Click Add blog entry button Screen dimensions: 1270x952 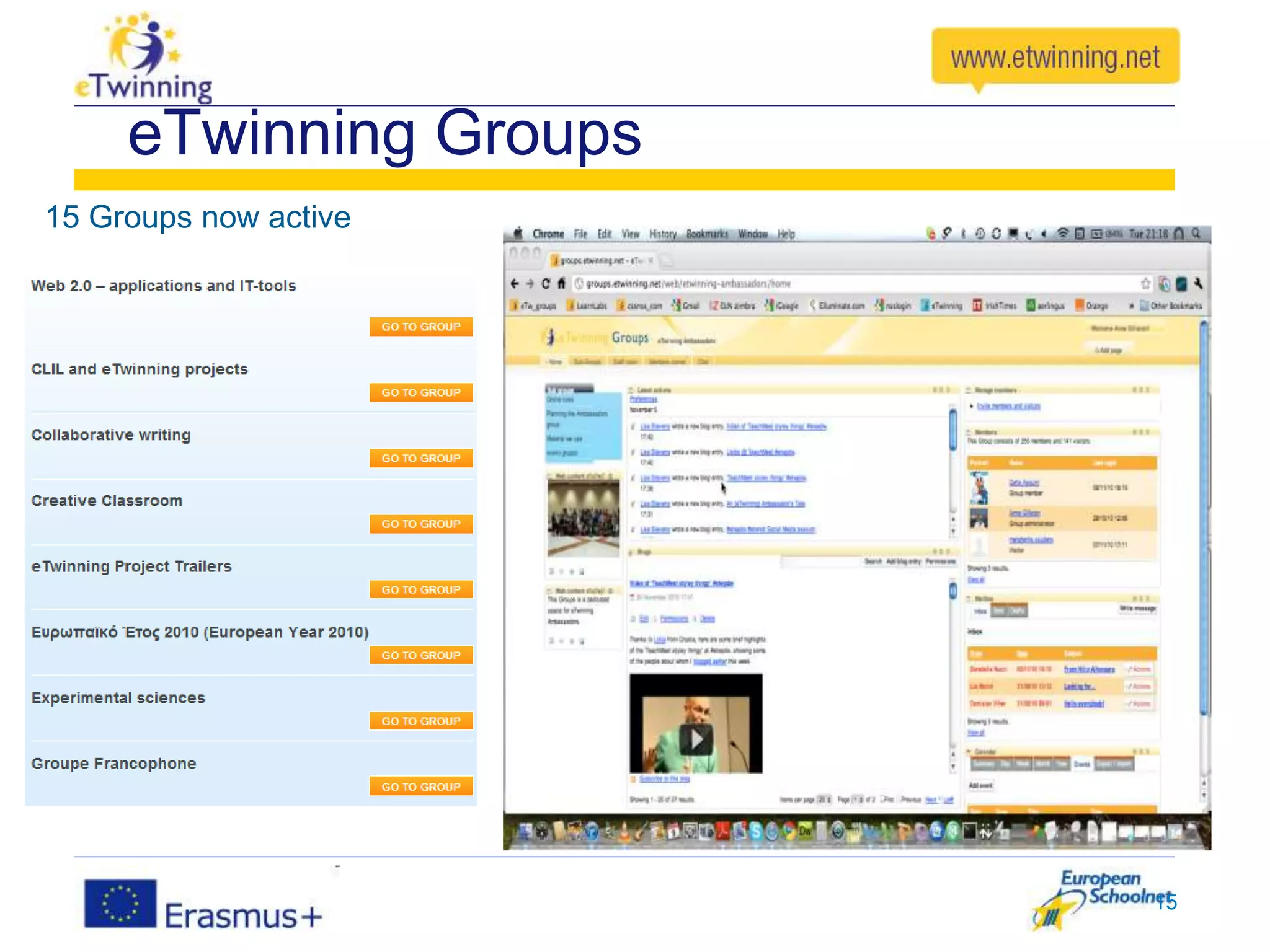coord(903,562)
